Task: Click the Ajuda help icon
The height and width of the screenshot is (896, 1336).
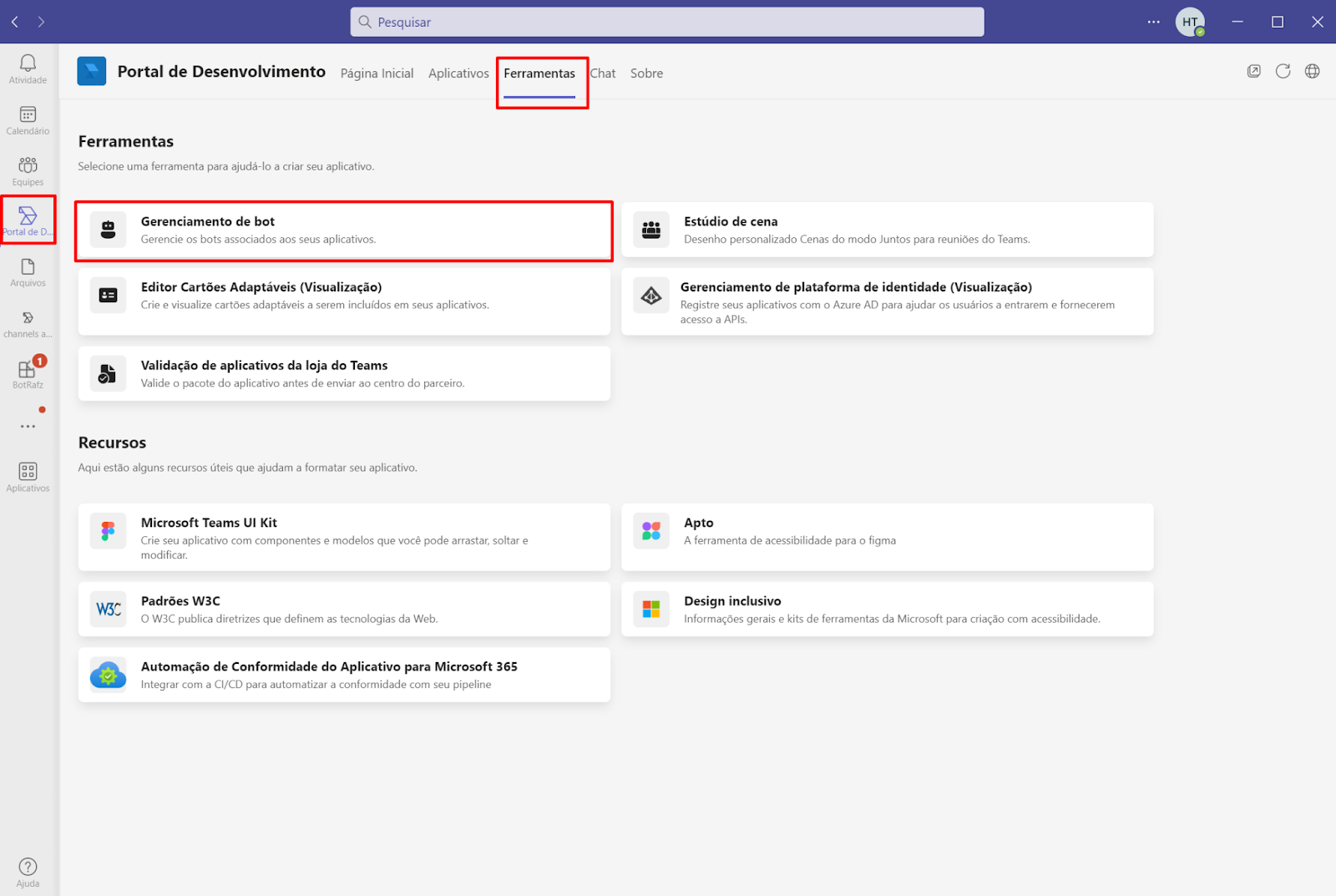Action: [28, 872]
